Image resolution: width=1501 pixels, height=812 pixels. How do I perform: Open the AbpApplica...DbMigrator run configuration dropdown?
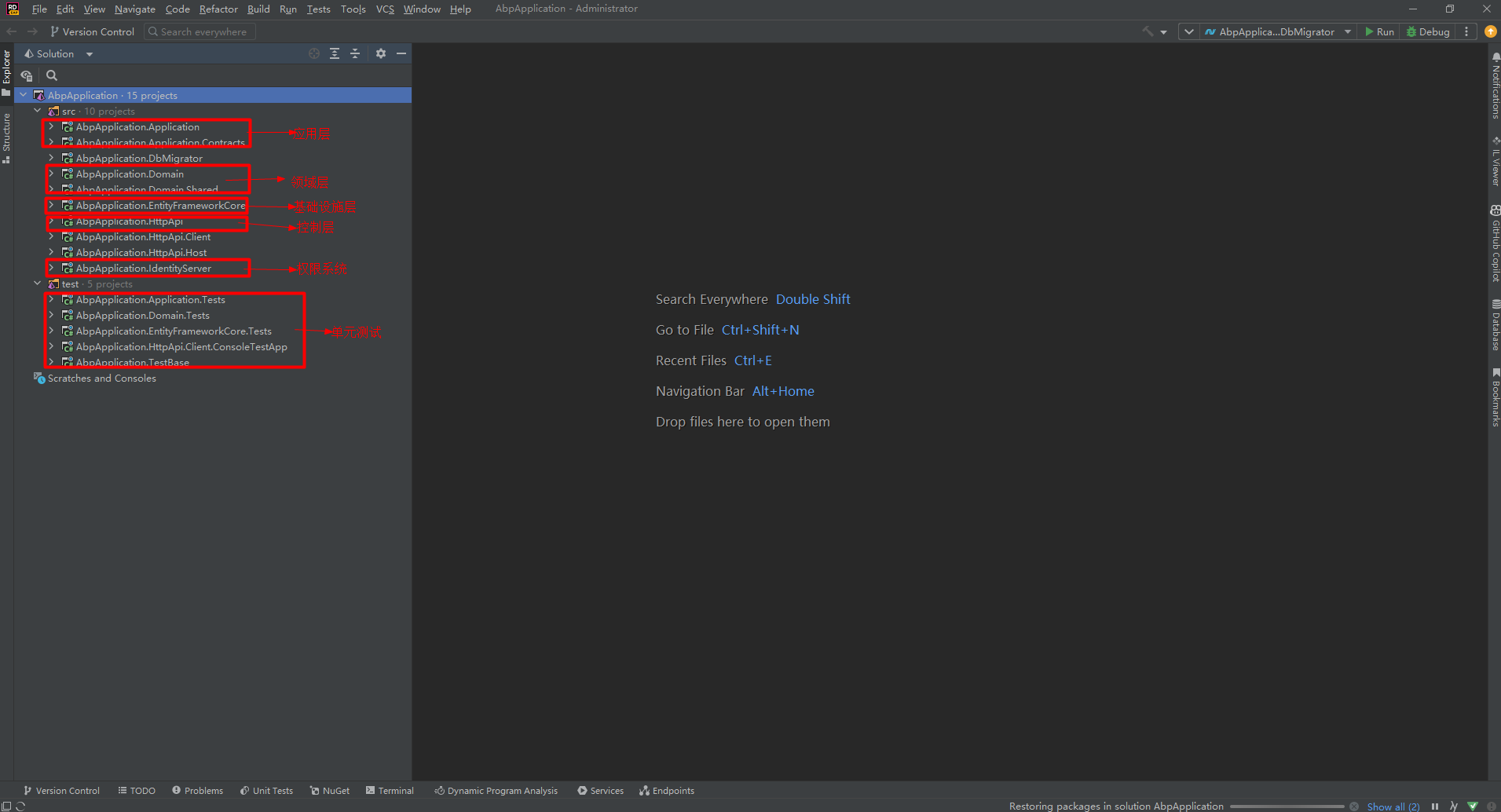click(x=1277, y=31)
